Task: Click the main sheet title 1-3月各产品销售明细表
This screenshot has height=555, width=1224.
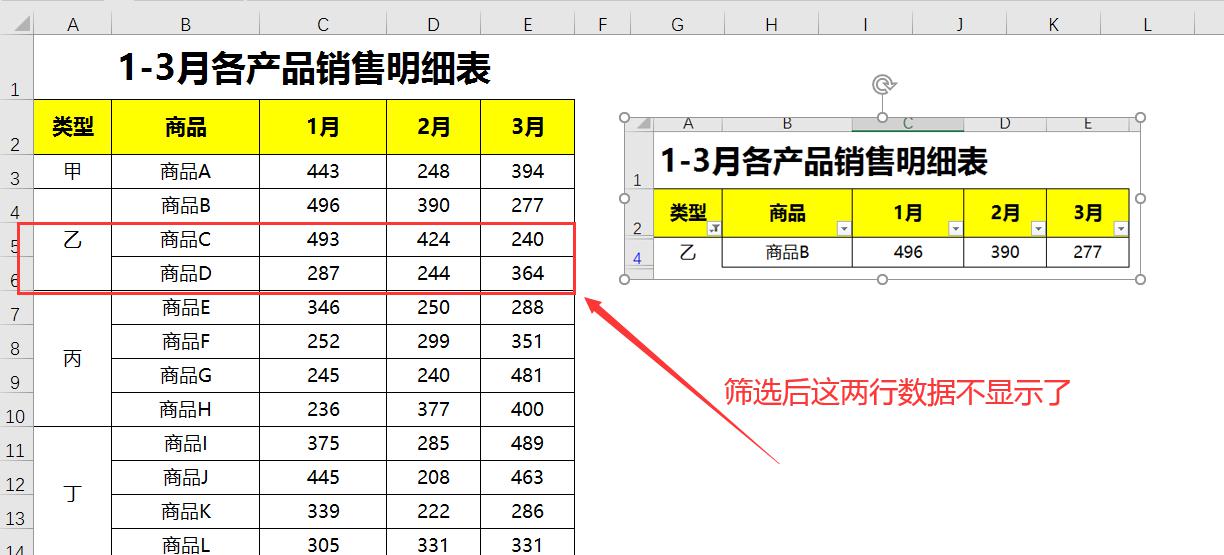Action: [305, 69]
